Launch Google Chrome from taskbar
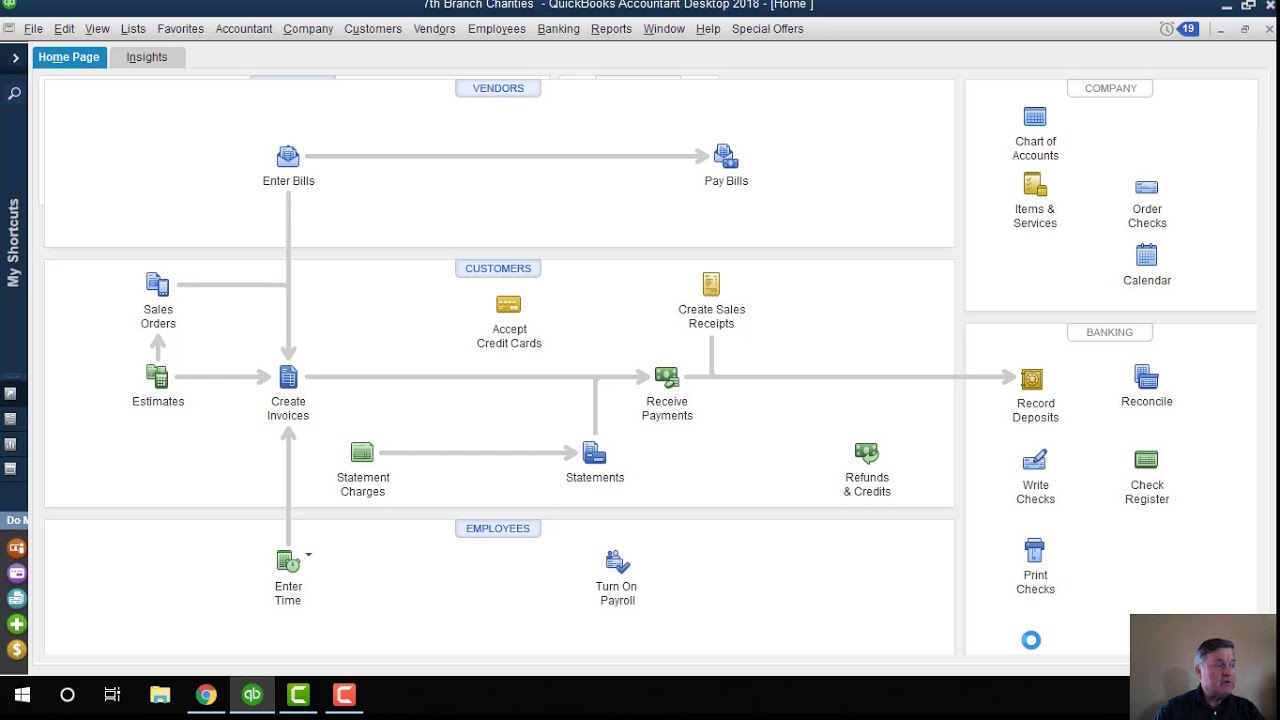This screenshot has height=720, width=1280. pos(206,695)
